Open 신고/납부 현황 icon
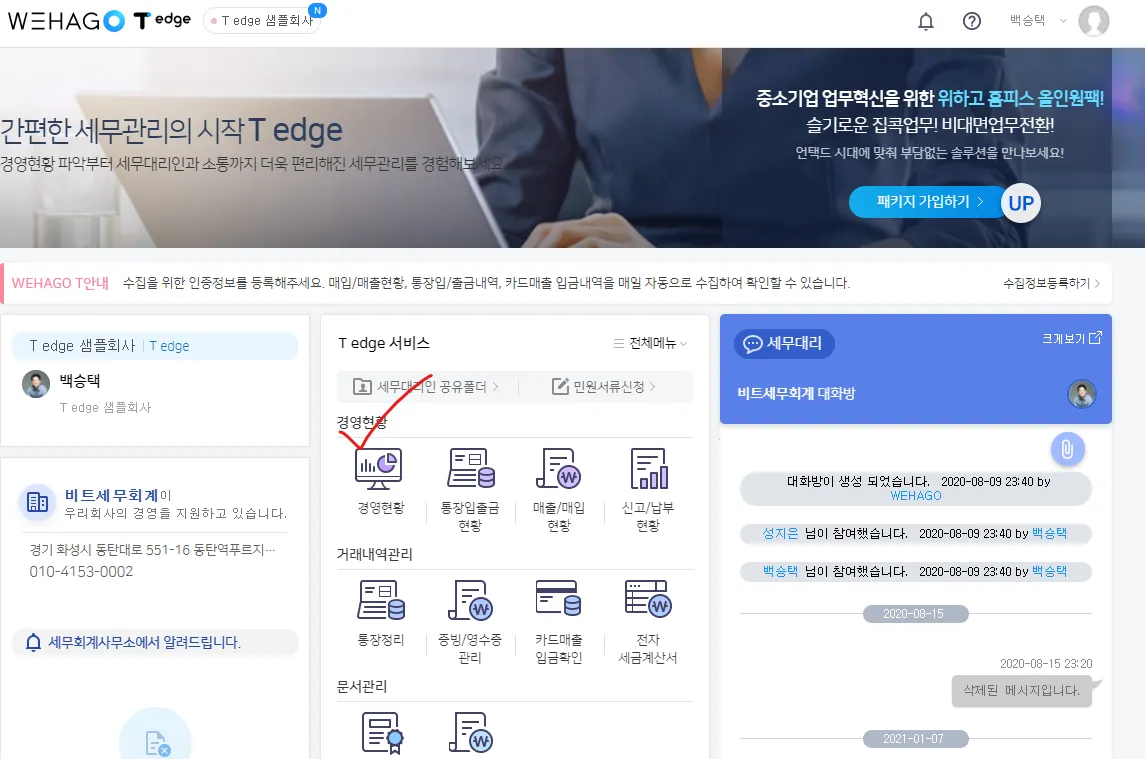 click(x=648, y=469)
